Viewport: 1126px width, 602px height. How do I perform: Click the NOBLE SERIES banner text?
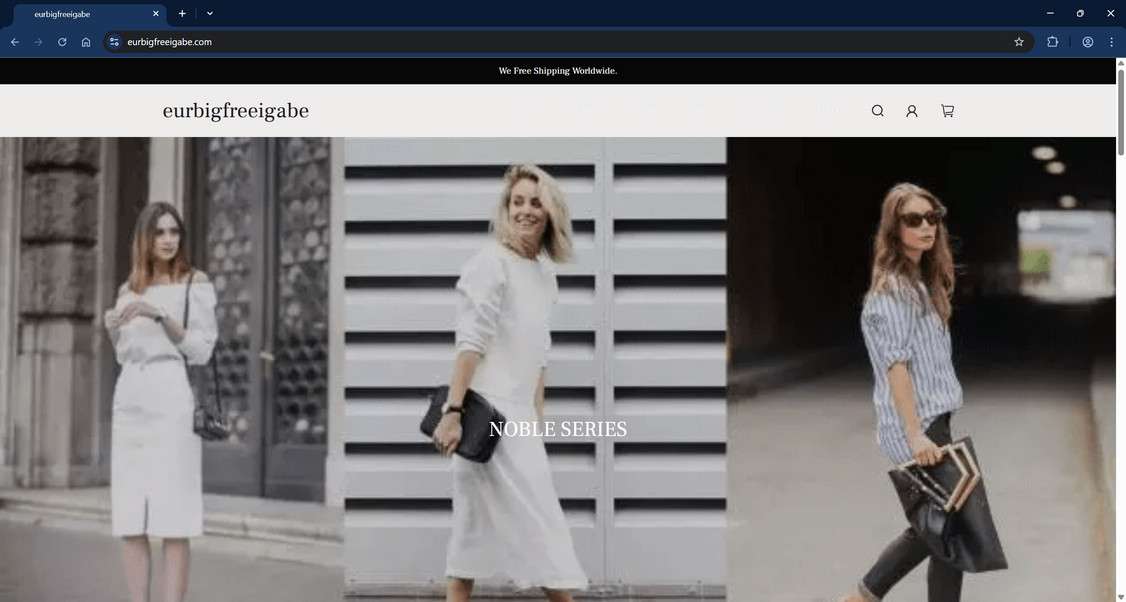click(x=558, y=429)
